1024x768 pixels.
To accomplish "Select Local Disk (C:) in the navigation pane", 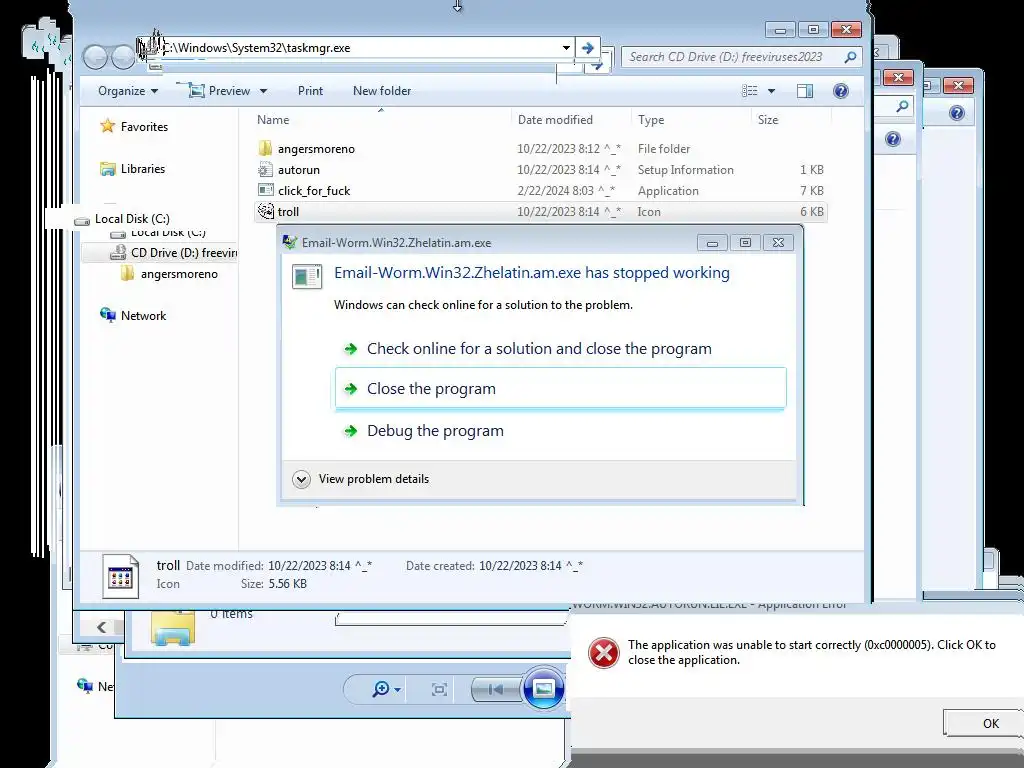I will pyautogui.click(x=132, y=219).
